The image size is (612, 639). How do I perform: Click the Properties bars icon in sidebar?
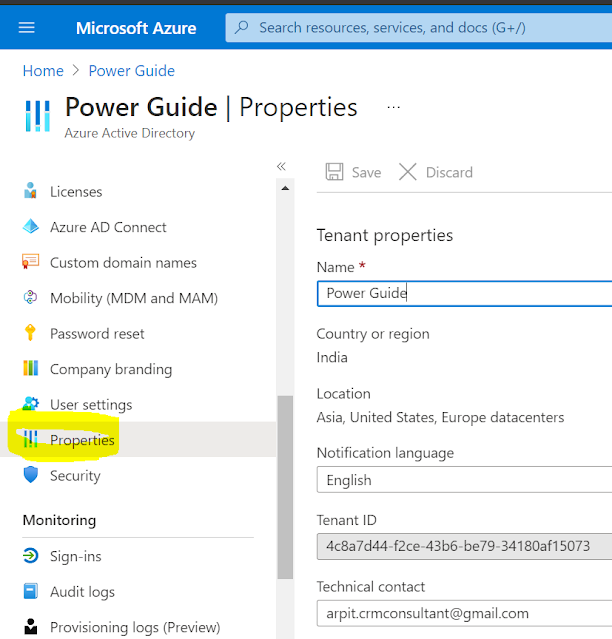point(31,439)
